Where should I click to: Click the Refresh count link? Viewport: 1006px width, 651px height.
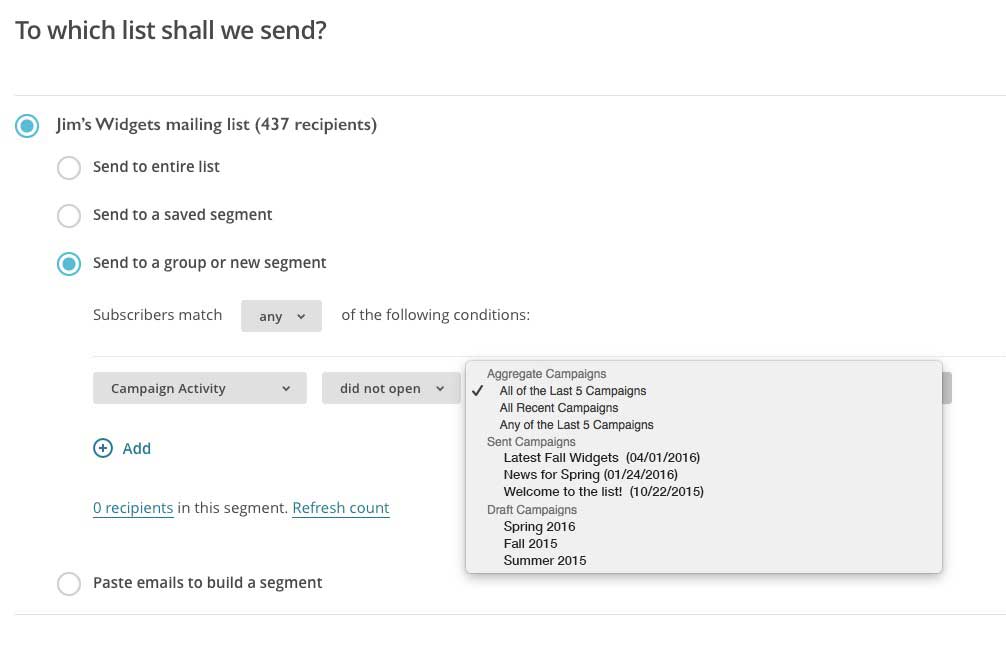coord(340,508)
